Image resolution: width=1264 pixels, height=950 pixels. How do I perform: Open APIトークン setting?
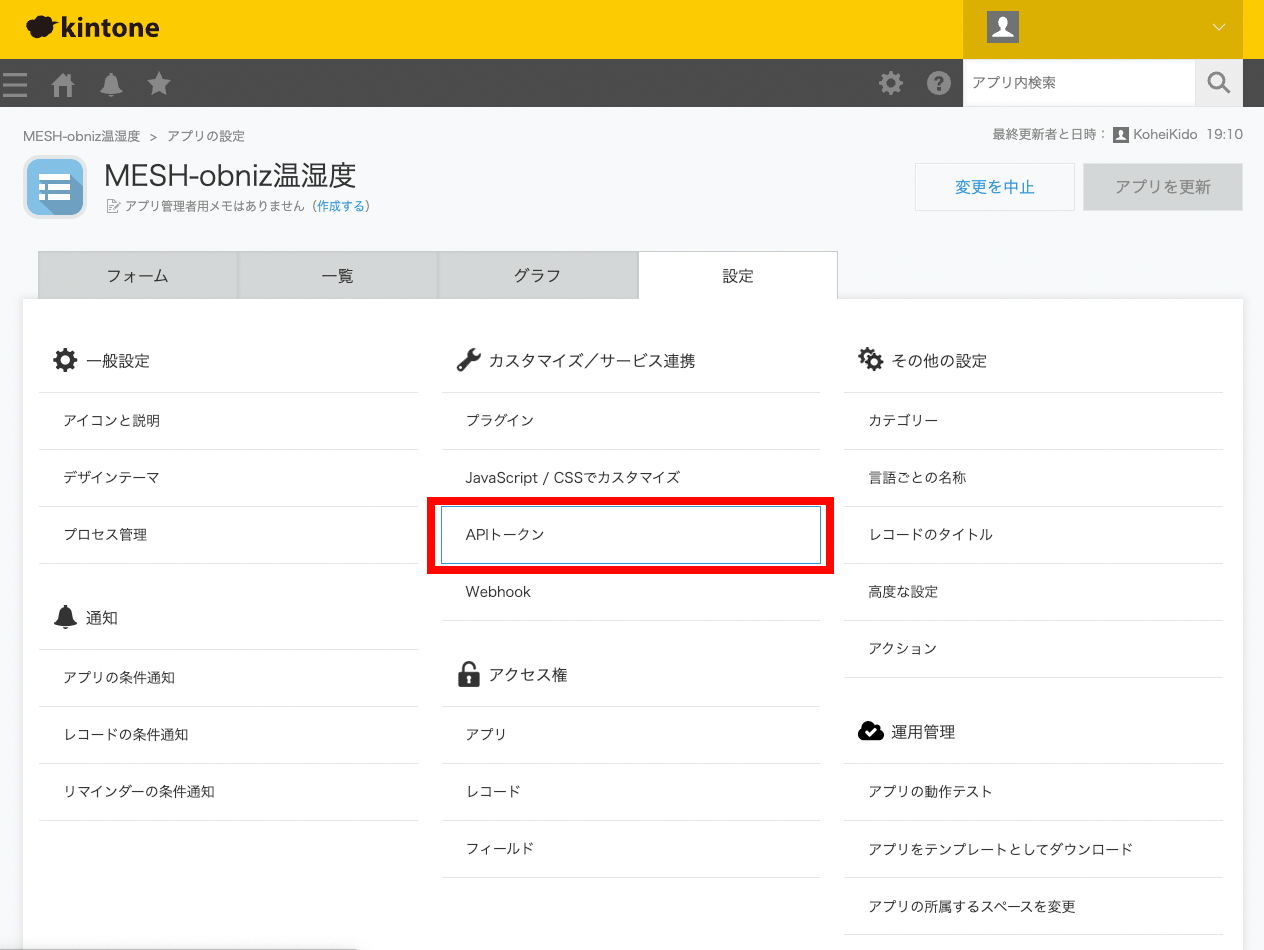pyautogui.click(x=631, y=535)
